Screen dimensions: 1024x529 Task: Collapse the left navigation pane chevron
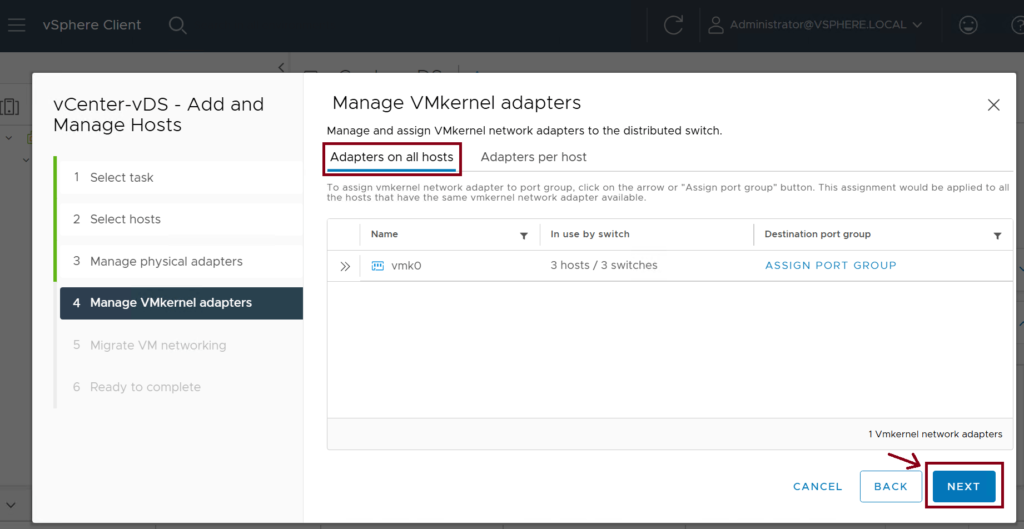coord(281,67)
